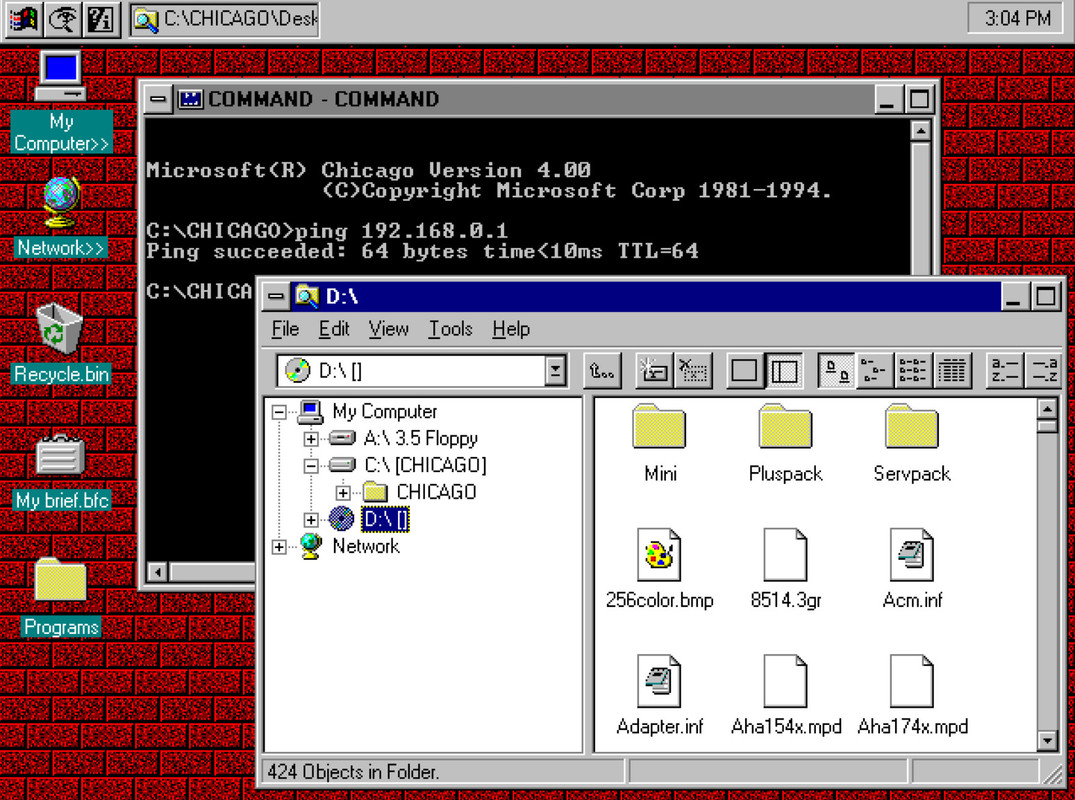Open the drive selector dropdown arrow
Viewport: 1075px width, 800px height.
pos(555,371)
